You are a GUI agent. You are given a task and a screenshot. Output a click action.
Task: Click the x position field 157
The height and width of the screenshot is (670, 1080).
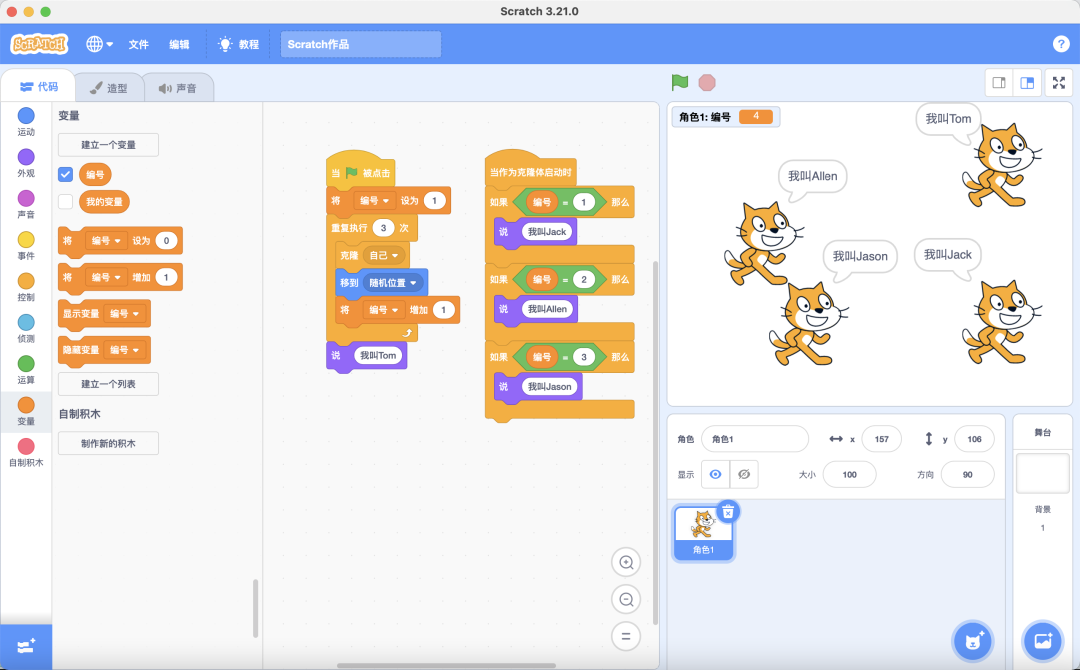[x=882, y=439]
